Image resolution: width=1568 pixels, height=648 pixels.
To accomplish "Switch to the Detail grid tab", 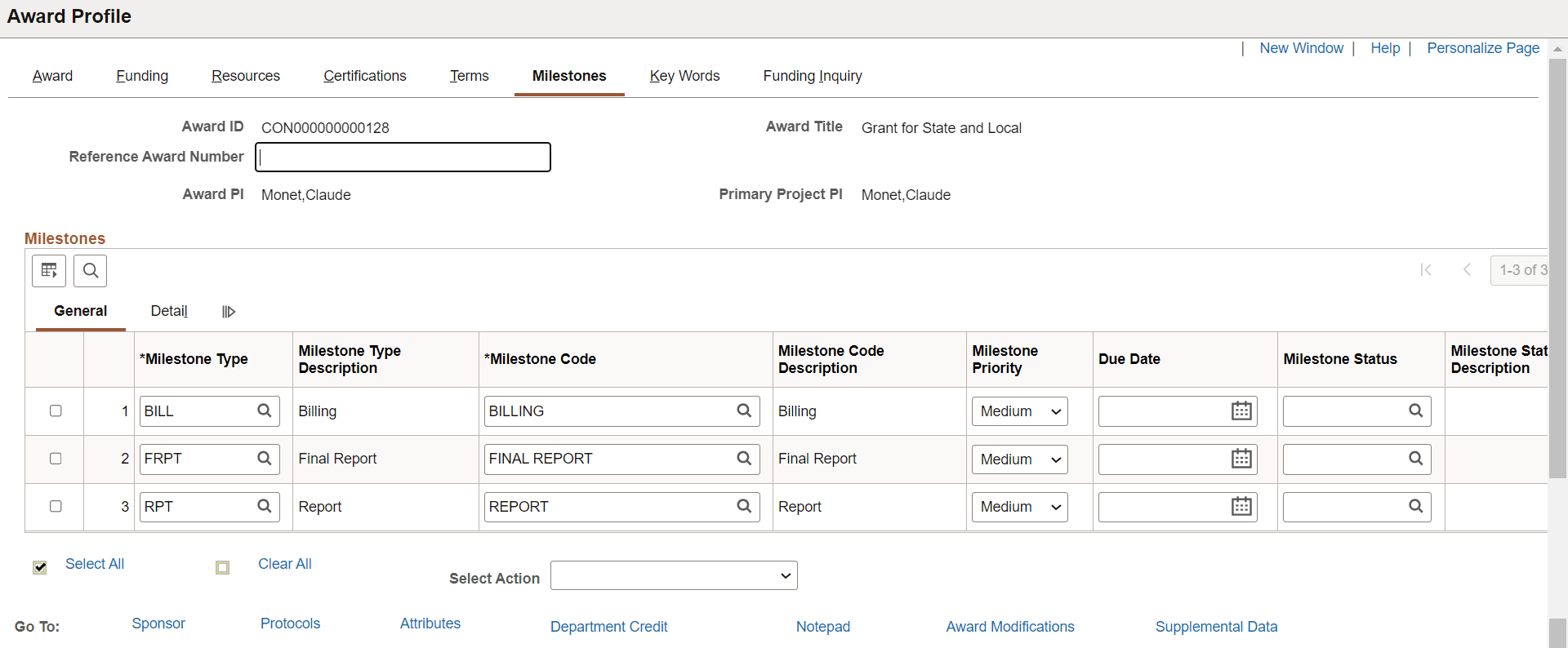I will click(x=169, y=311).
